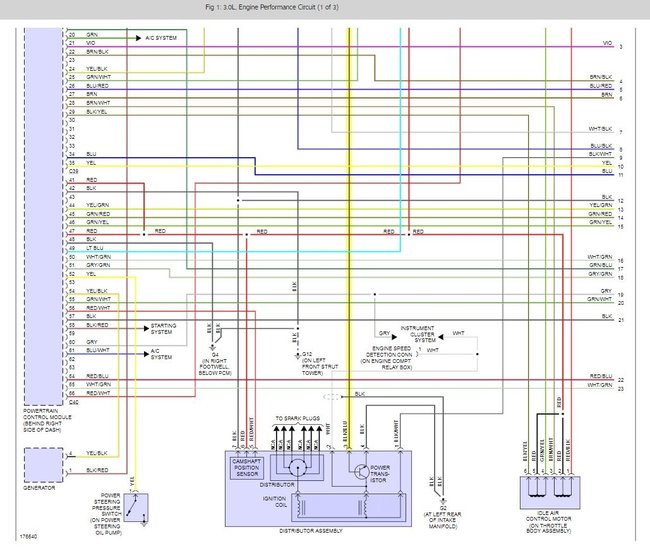
Task: Click pin 26 'BLU/RED' label on PCM
Action: 97,86
